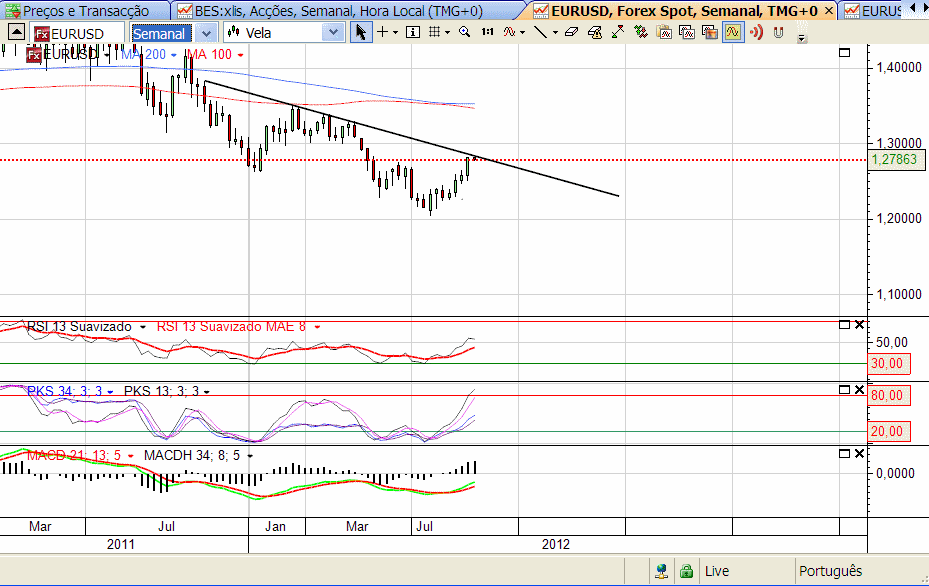Click the collapse up arrow button
The height and width of the screenshot is (586, 929).
point(16,32)
